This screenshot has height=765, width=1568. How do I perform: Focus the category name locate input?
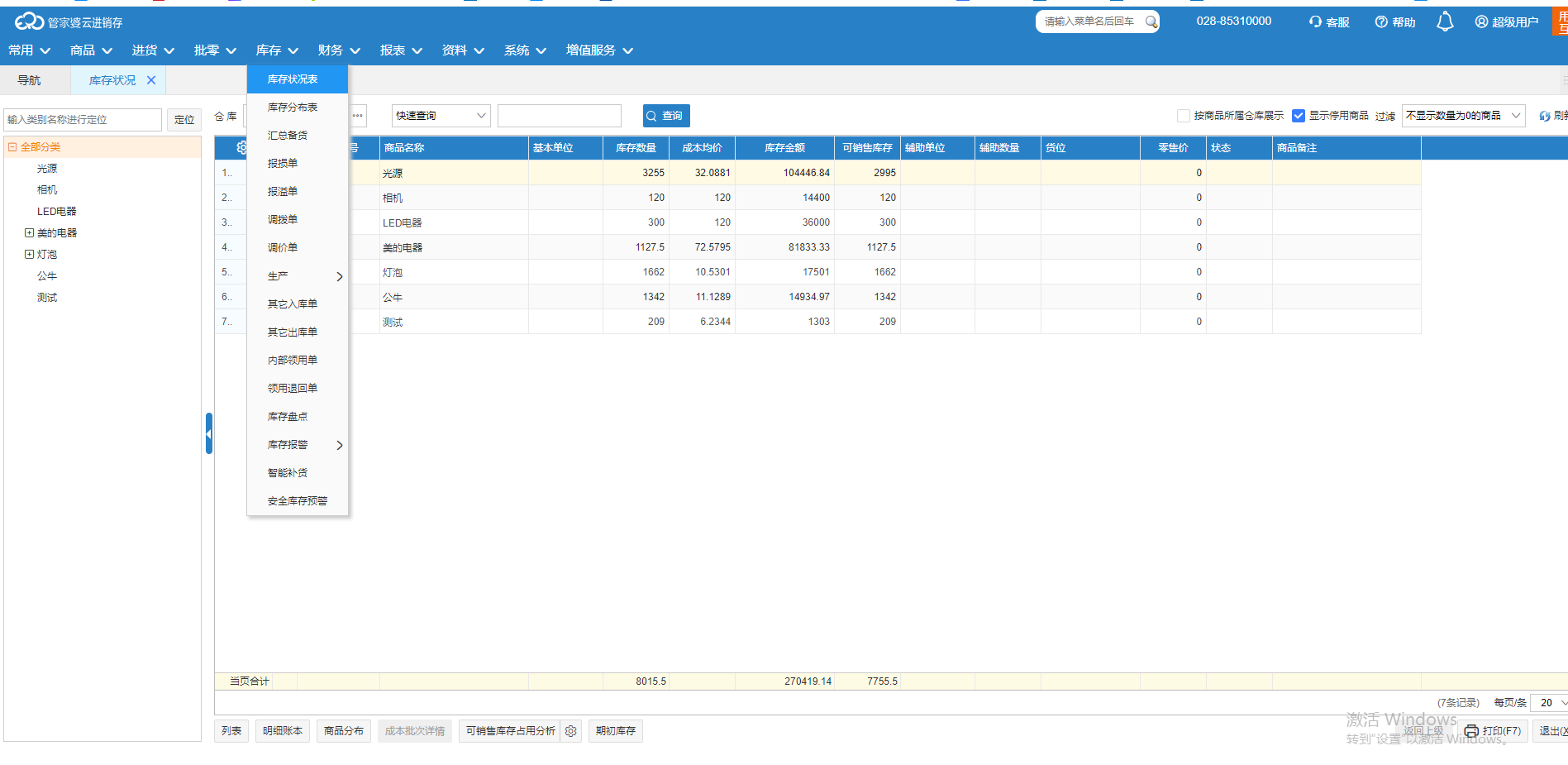point(83,120)
